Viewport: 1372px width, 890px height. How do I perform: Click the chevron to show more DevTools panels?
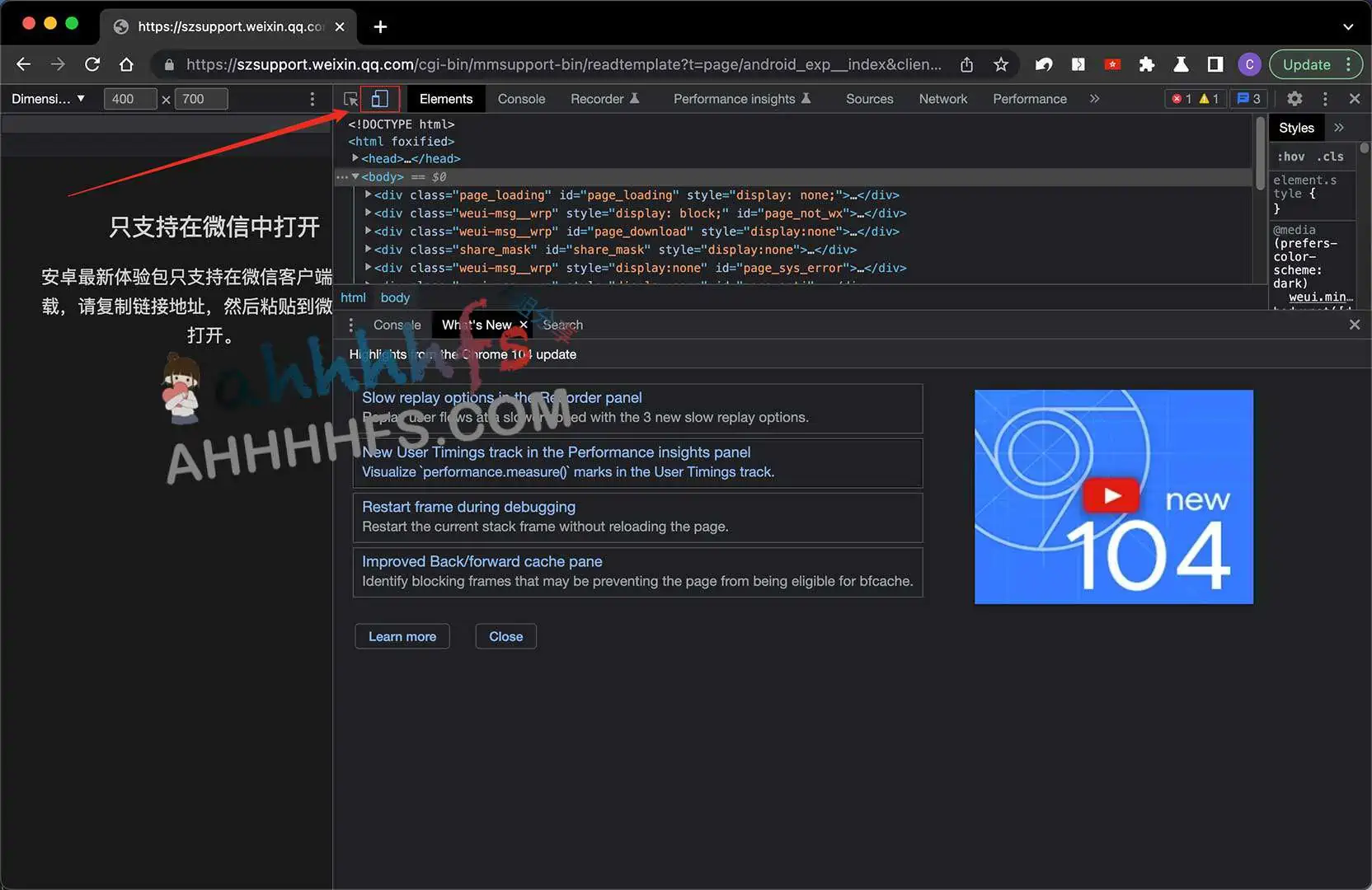(x=1094, y=98)
